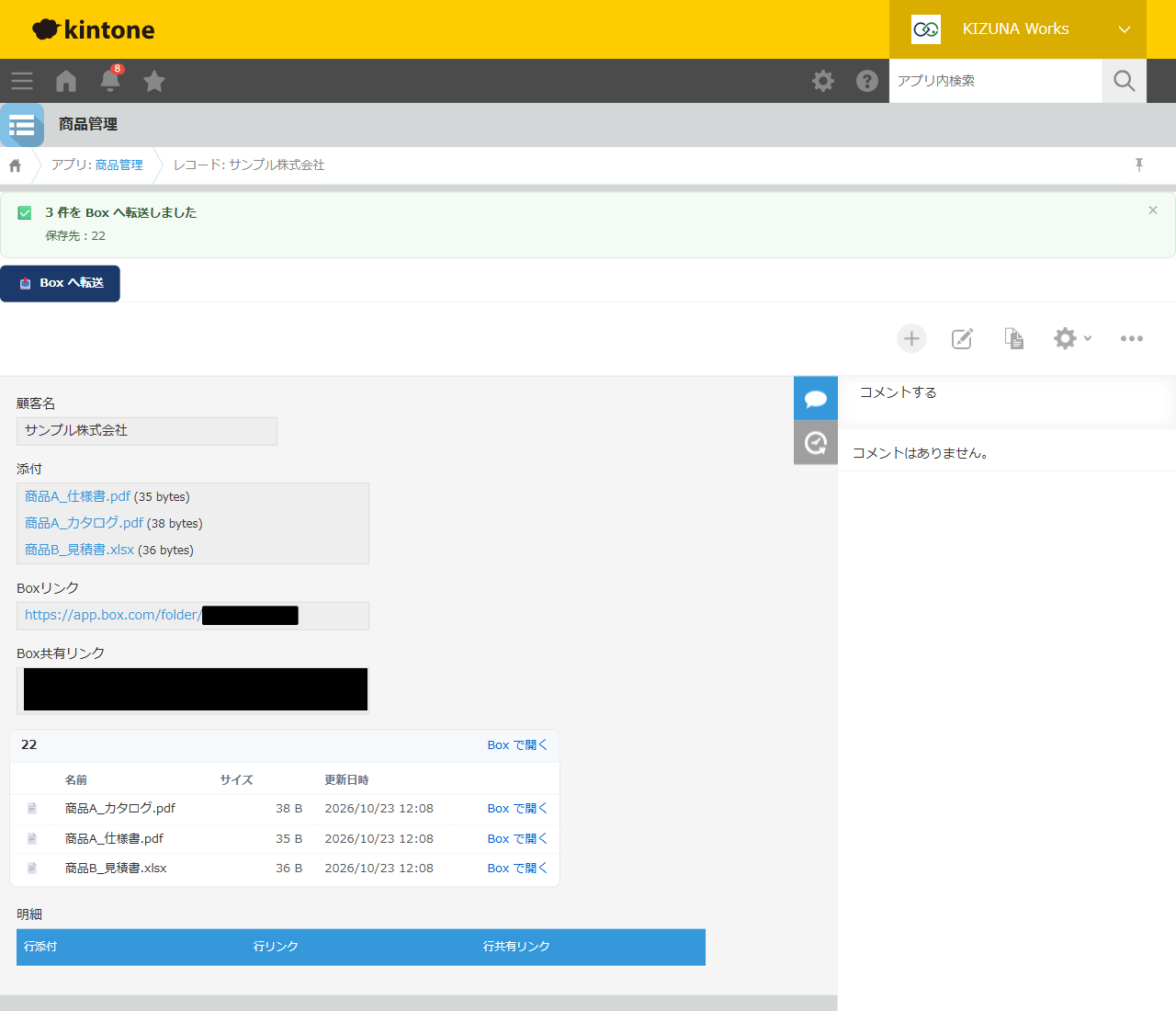Open the 商品A_仕様書.pdf attachment link

click(x=77, y=496)
